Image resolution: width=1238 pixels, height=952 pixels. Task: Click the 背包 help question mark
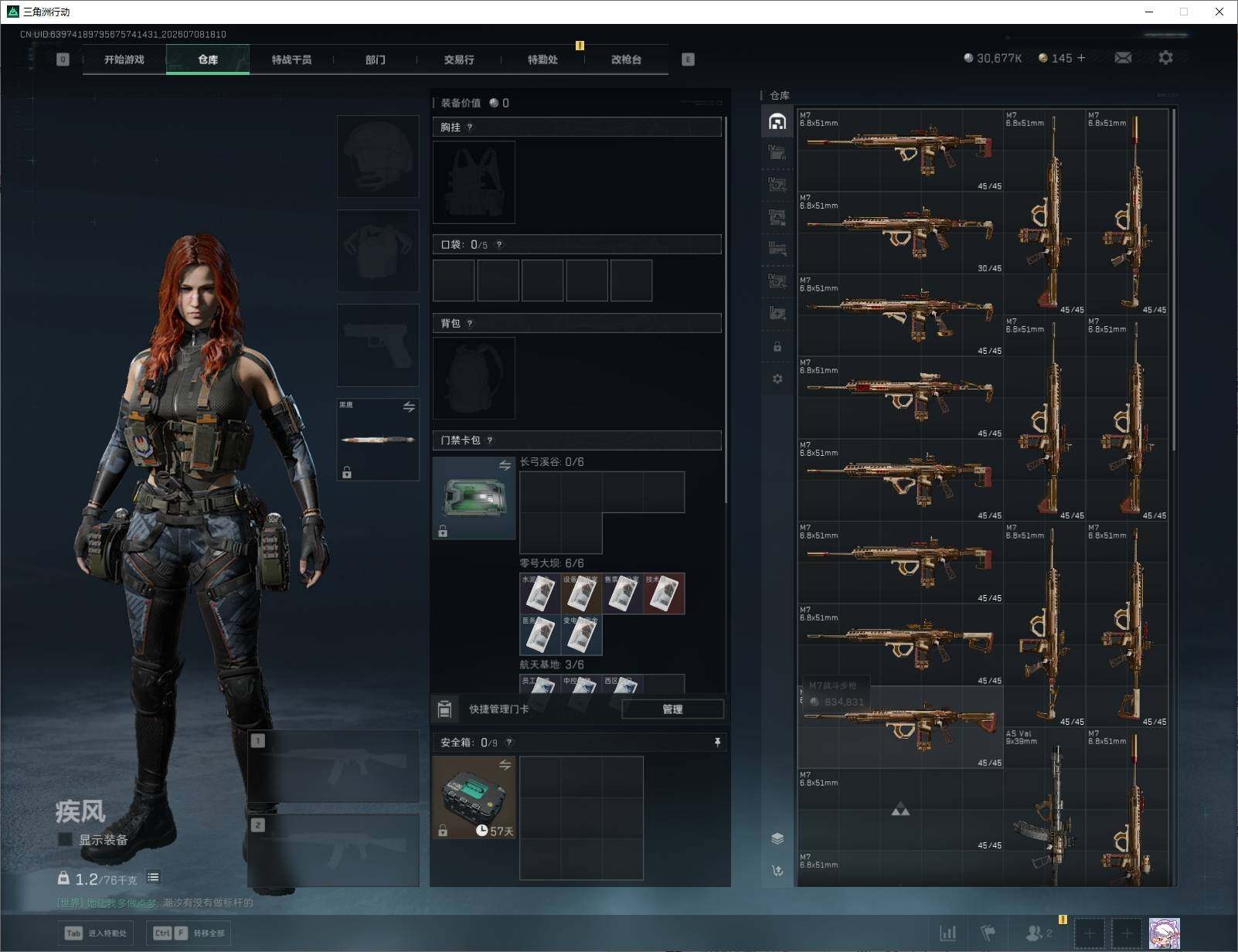(470, 324)
